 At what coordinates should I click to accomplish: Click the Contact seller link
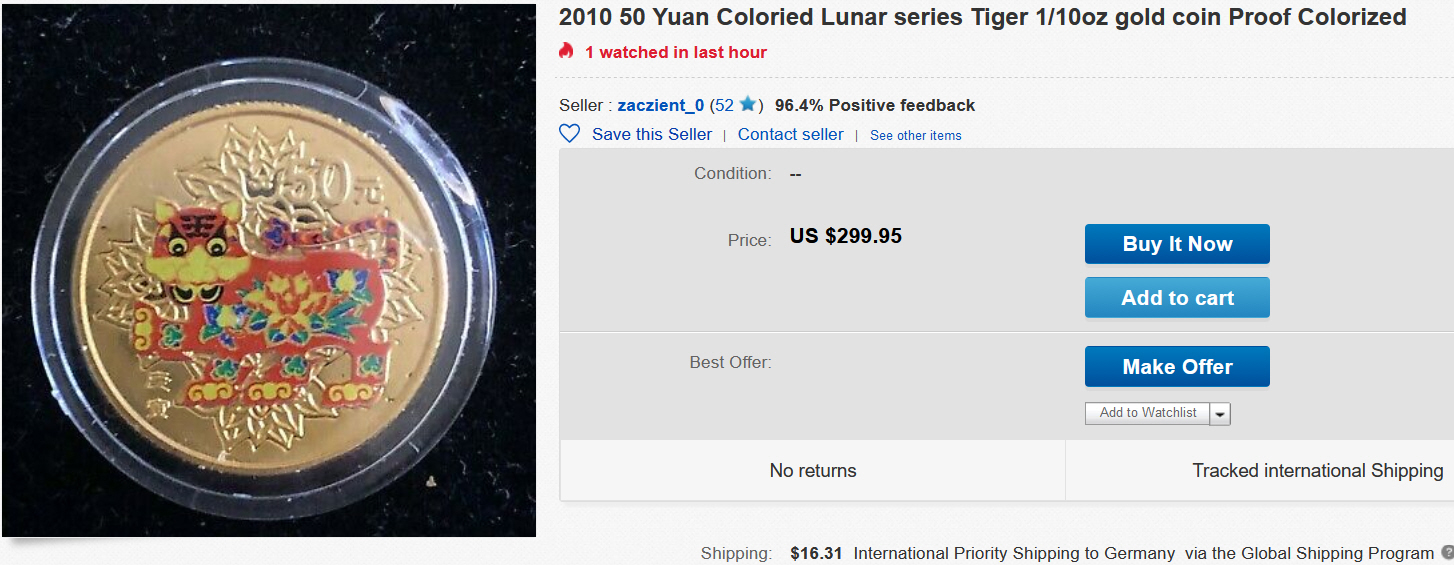[x=790, y=134]
